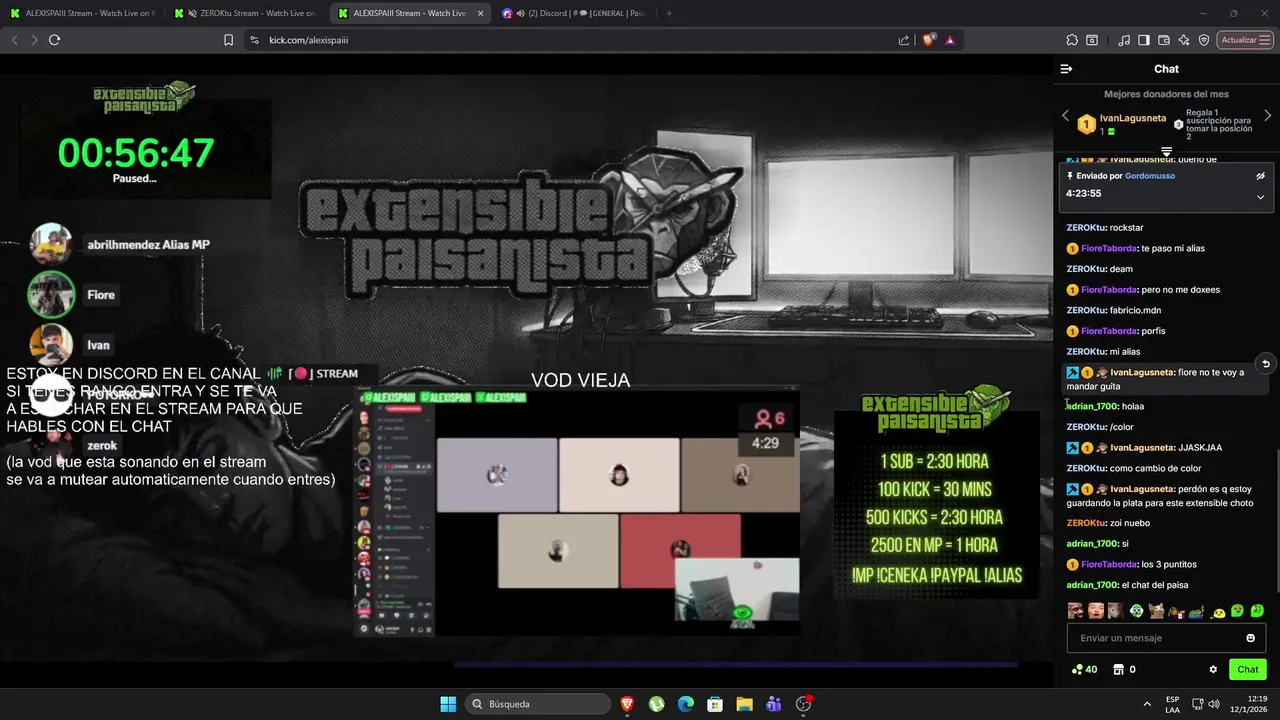The height and width of the screenshot is (720, 1280).
Task: Share this page via share icon
Action: click(x=904, y=40)
